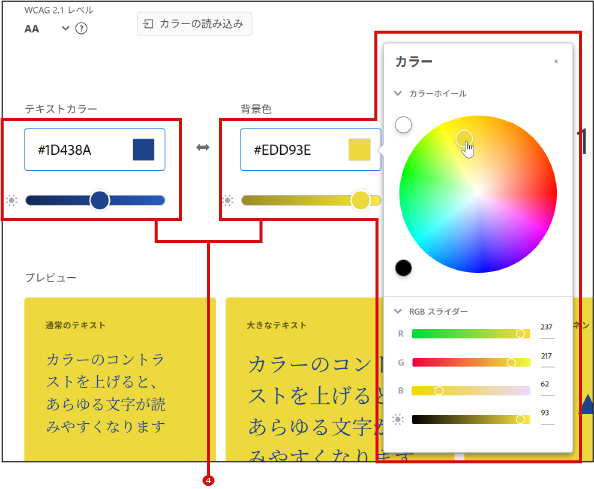Image resolution: width=594 pixels, height=489 pixels.
Task: Click the 背景色 label
Action: click(256, 109)
